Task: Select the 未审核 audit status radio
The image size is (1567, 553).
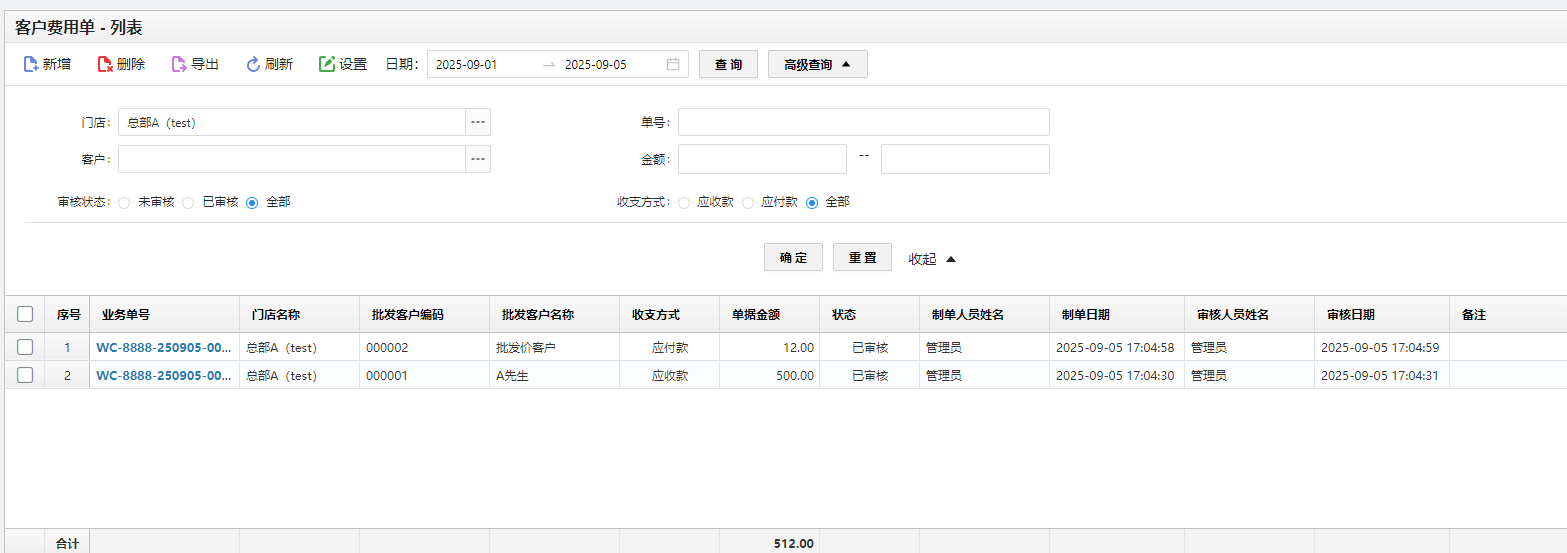Action: coord(125,202)
